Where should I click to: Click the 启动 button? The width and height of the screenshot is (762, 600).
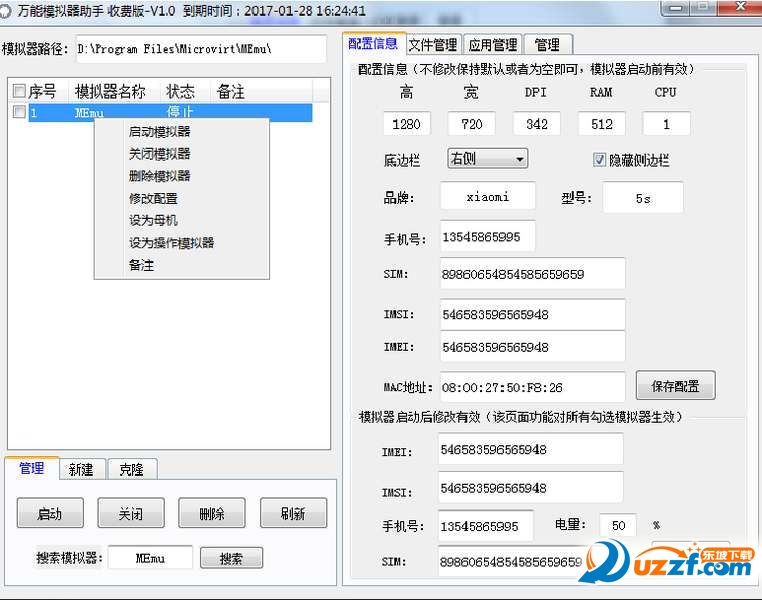[x=49, y=514]
